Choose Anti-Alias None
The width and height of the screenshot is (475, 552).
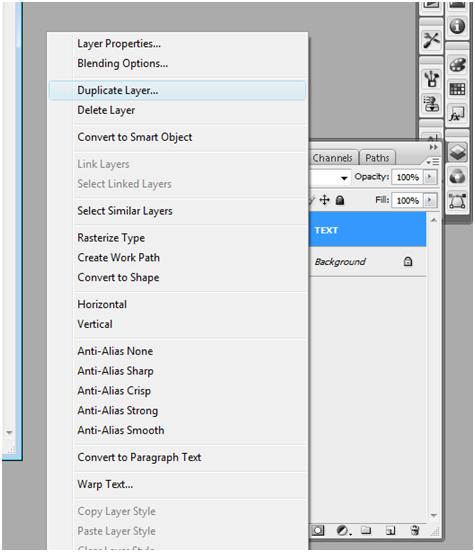coord(177,351)
